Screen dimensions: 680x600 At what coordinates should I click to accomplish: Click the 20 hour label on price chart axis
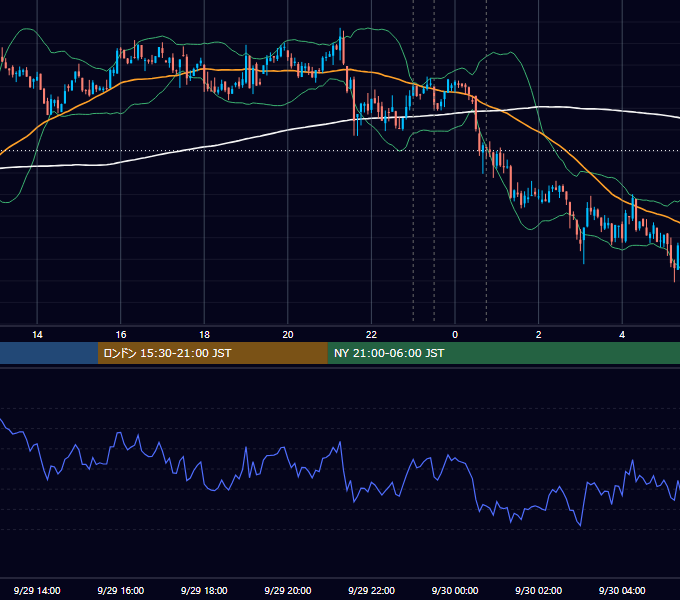[x=288, y=335]
